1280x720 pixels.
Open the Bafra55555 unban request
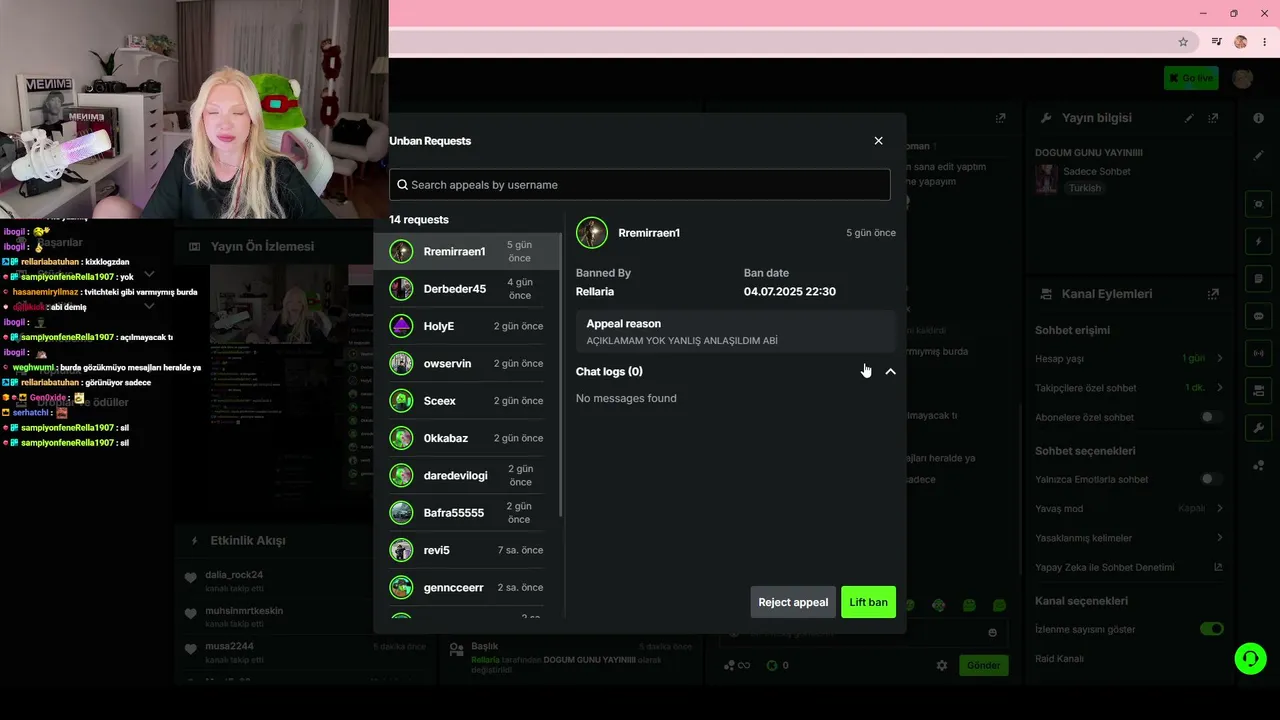[x=467, y=513]
